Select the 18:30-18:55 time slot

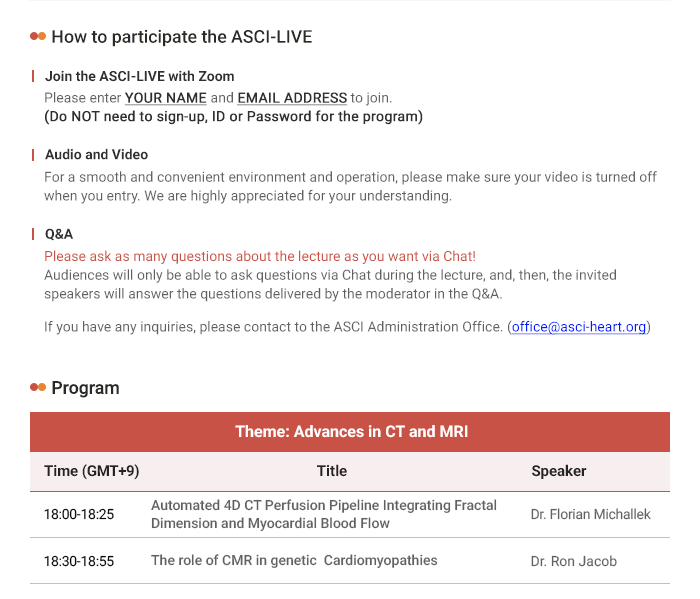click(x=79, y=562)
